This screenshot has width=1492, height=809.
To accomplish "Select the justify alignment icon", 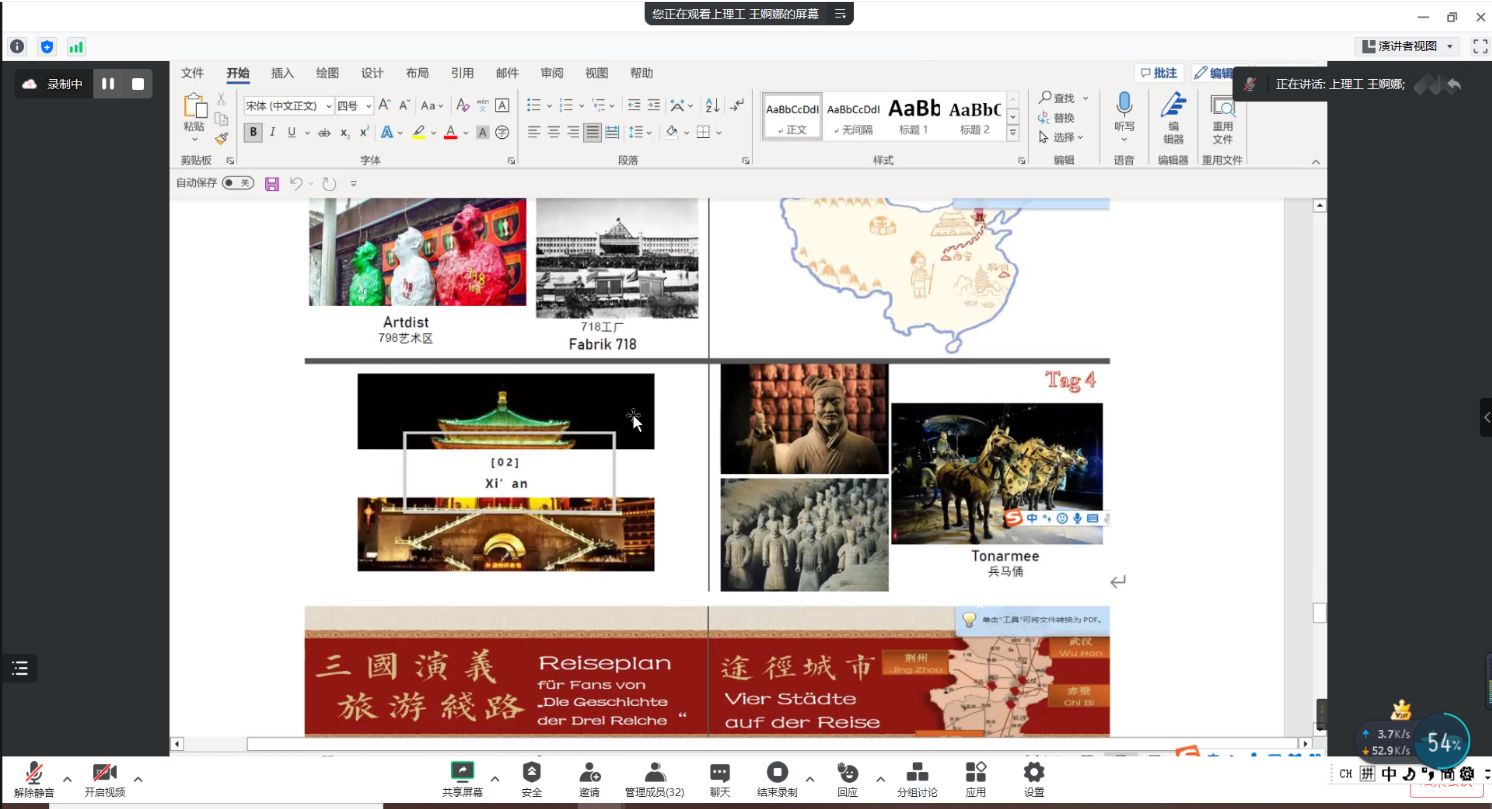I will coord(592,132).
